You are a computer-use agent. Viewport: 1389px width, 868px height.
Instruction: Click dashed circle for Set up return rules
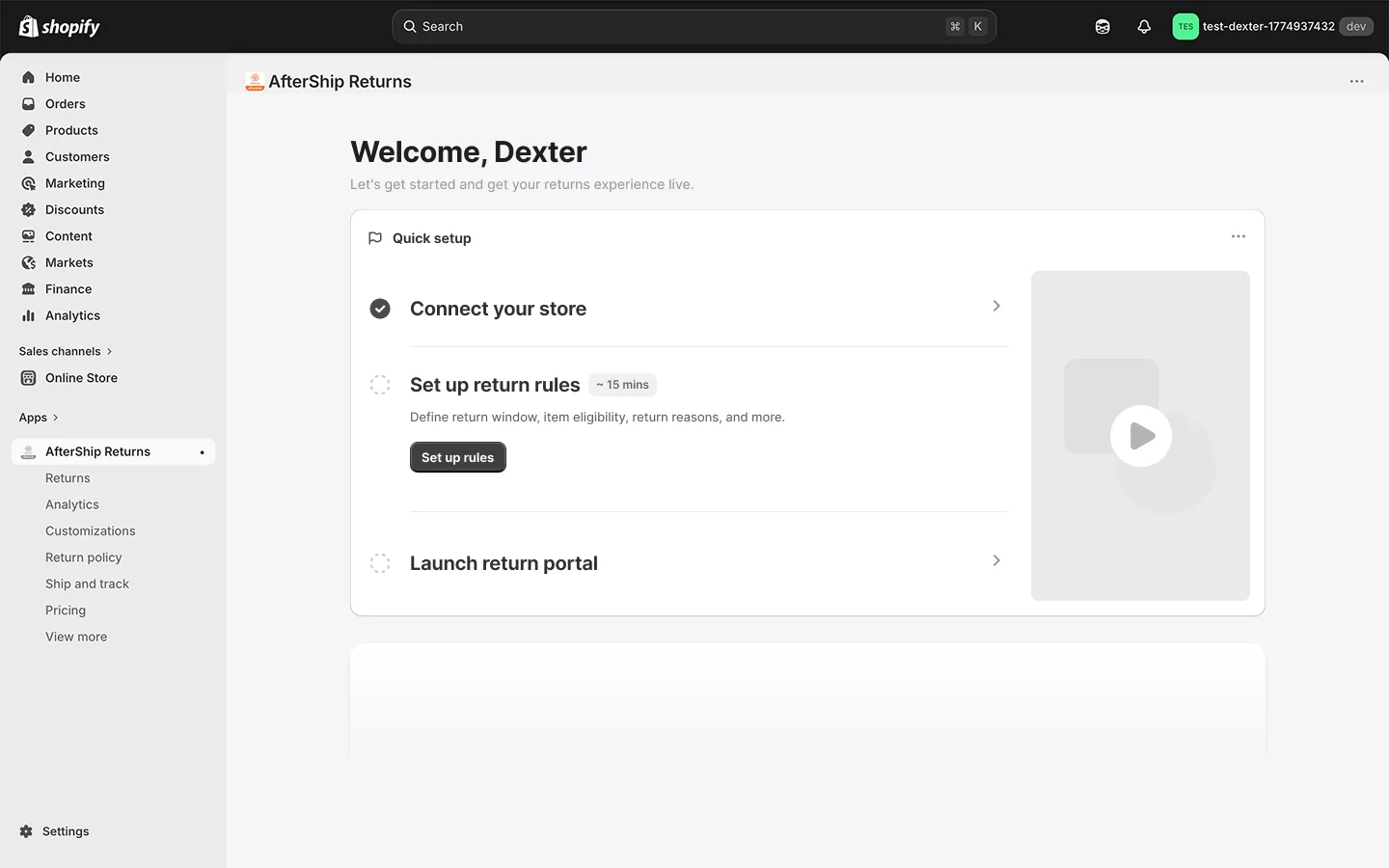pyautogui.click(x=380, y=385)
